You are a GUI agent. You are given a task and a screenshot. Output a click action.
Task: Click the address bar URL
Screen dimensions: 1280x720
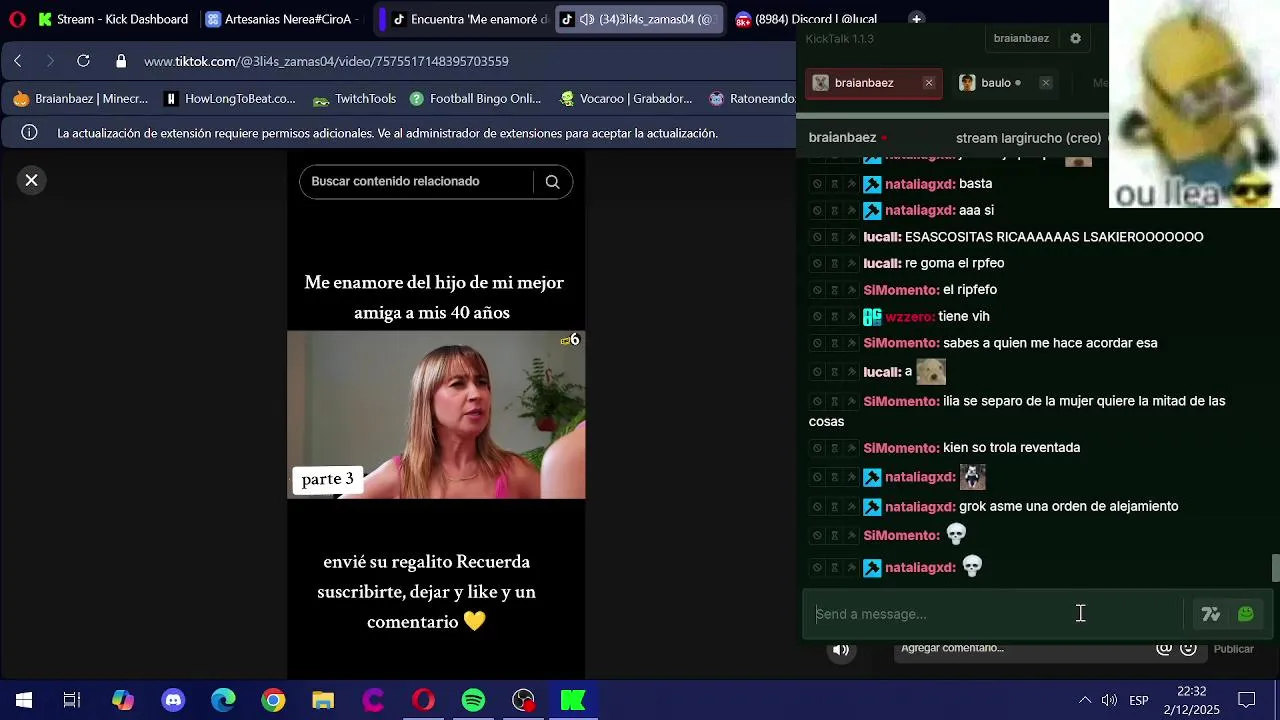click(326, 61)
